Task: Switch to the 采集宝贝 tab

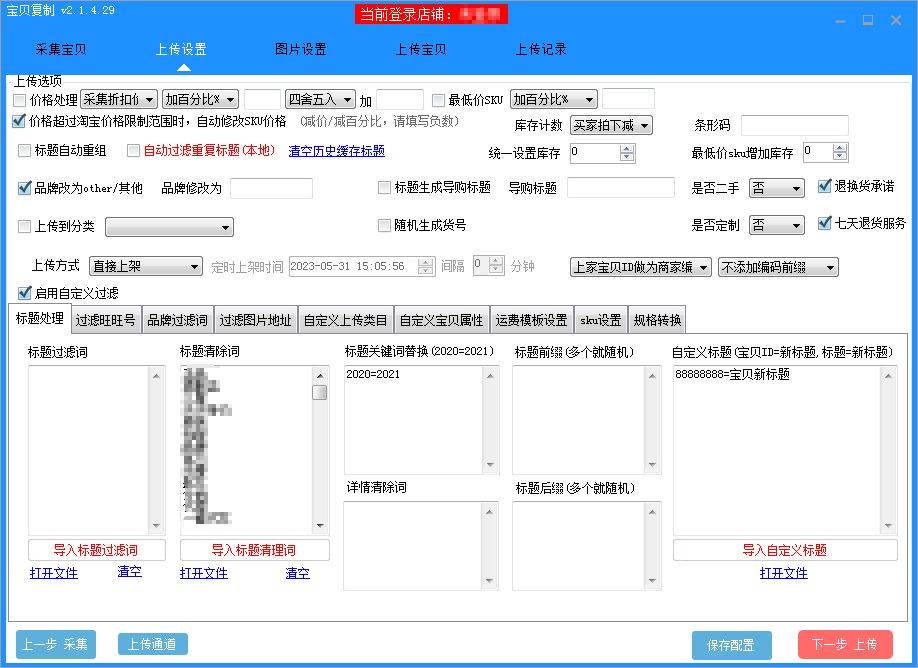Action: click(61, 49)
